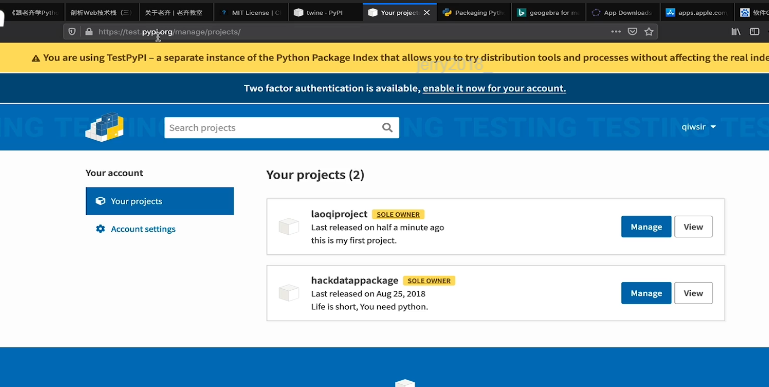Open the Firefox library icon
769x387 pixels.
tap(736, 31)
